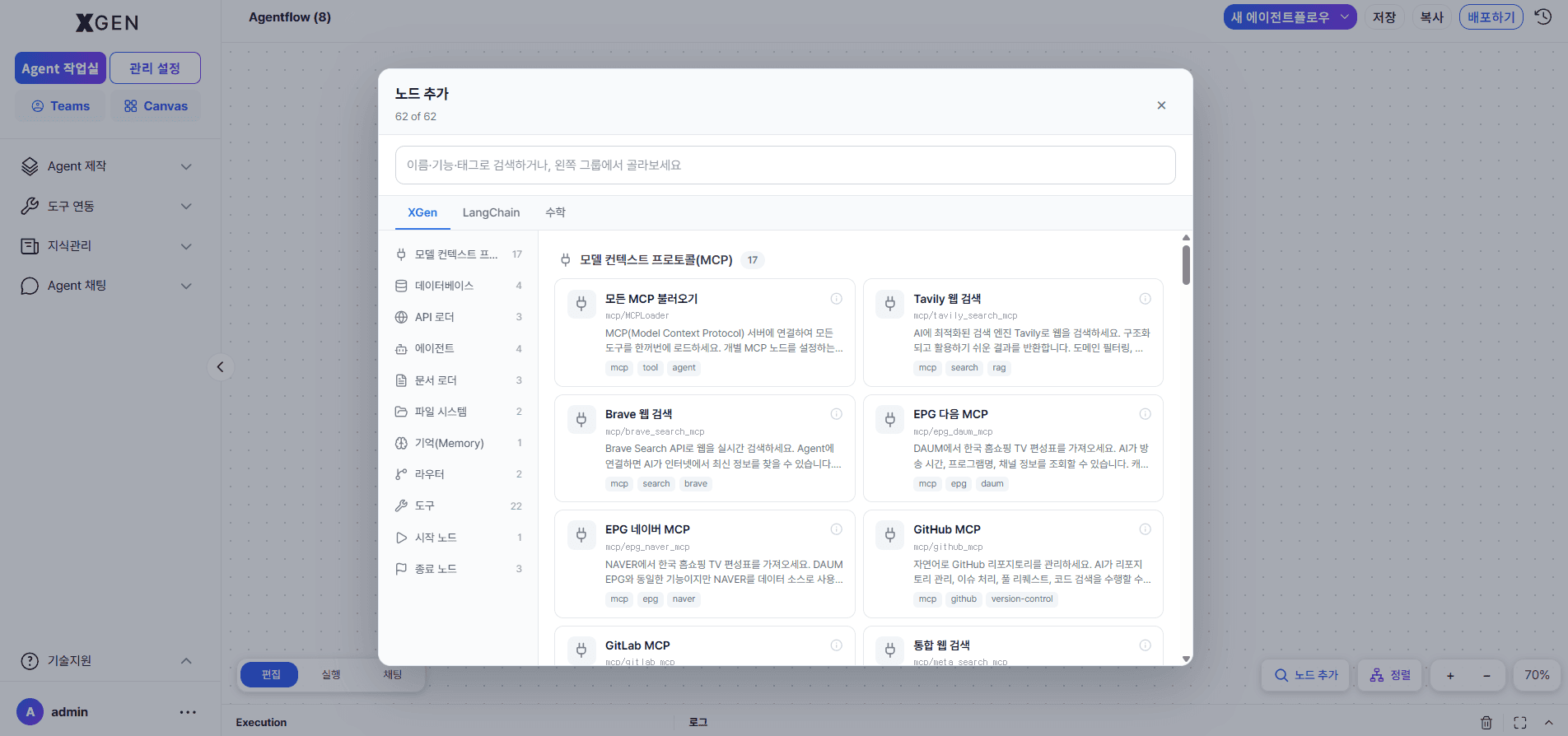Open version history clock icon
This screenshot has height=736, width=1568.
(1543, 16)
